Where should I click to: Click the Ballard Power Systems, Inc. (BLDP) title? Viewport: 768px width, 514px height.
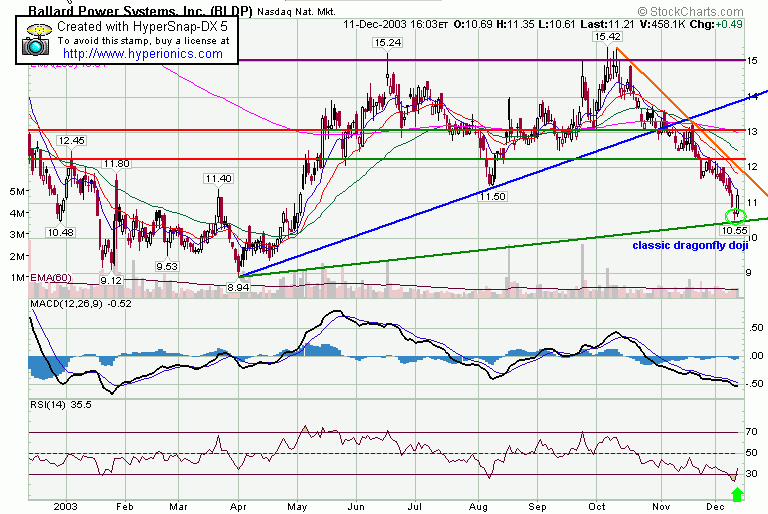click(140, 11)
